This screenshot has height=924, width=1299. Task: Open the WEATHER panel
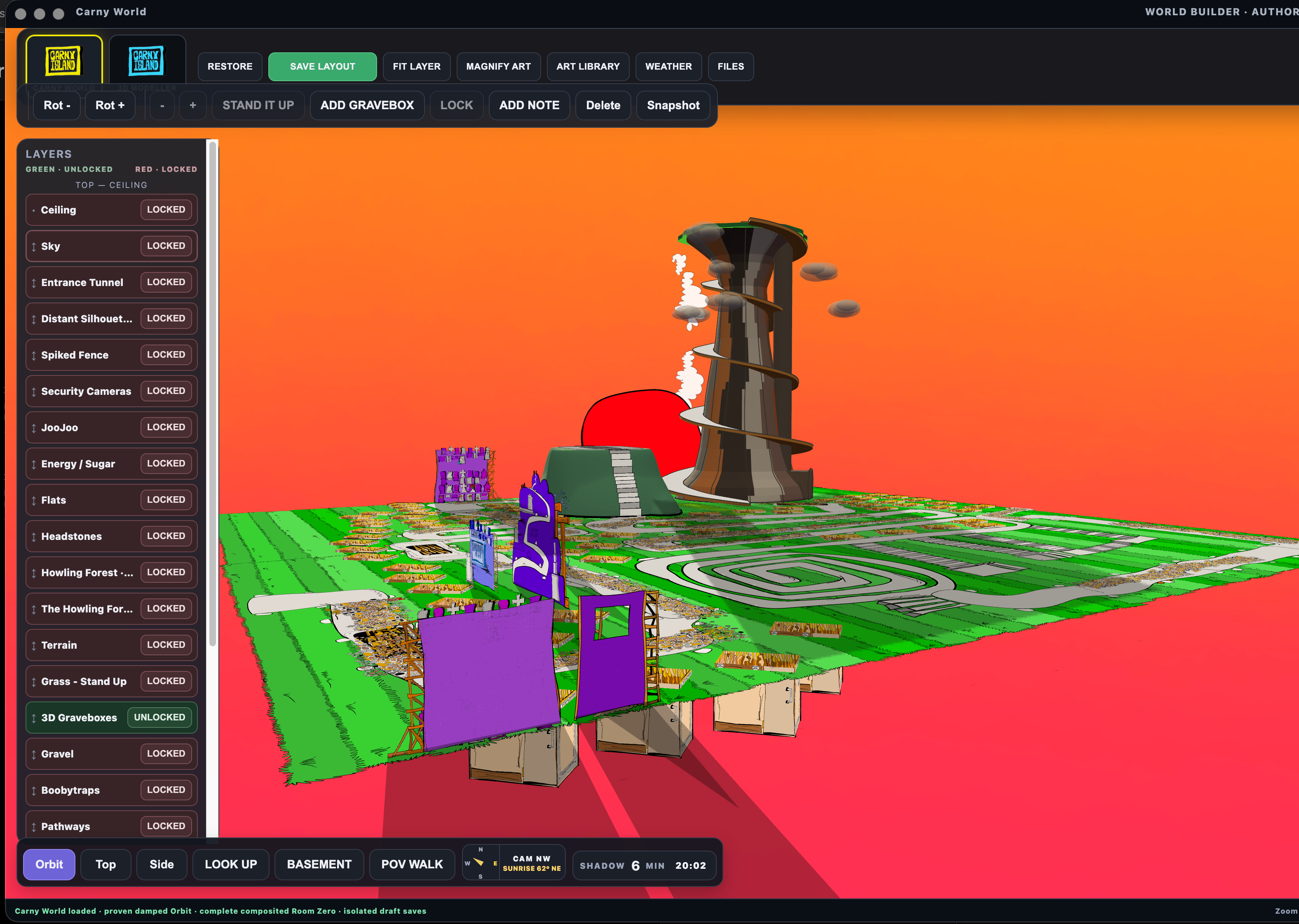point(668,67)
